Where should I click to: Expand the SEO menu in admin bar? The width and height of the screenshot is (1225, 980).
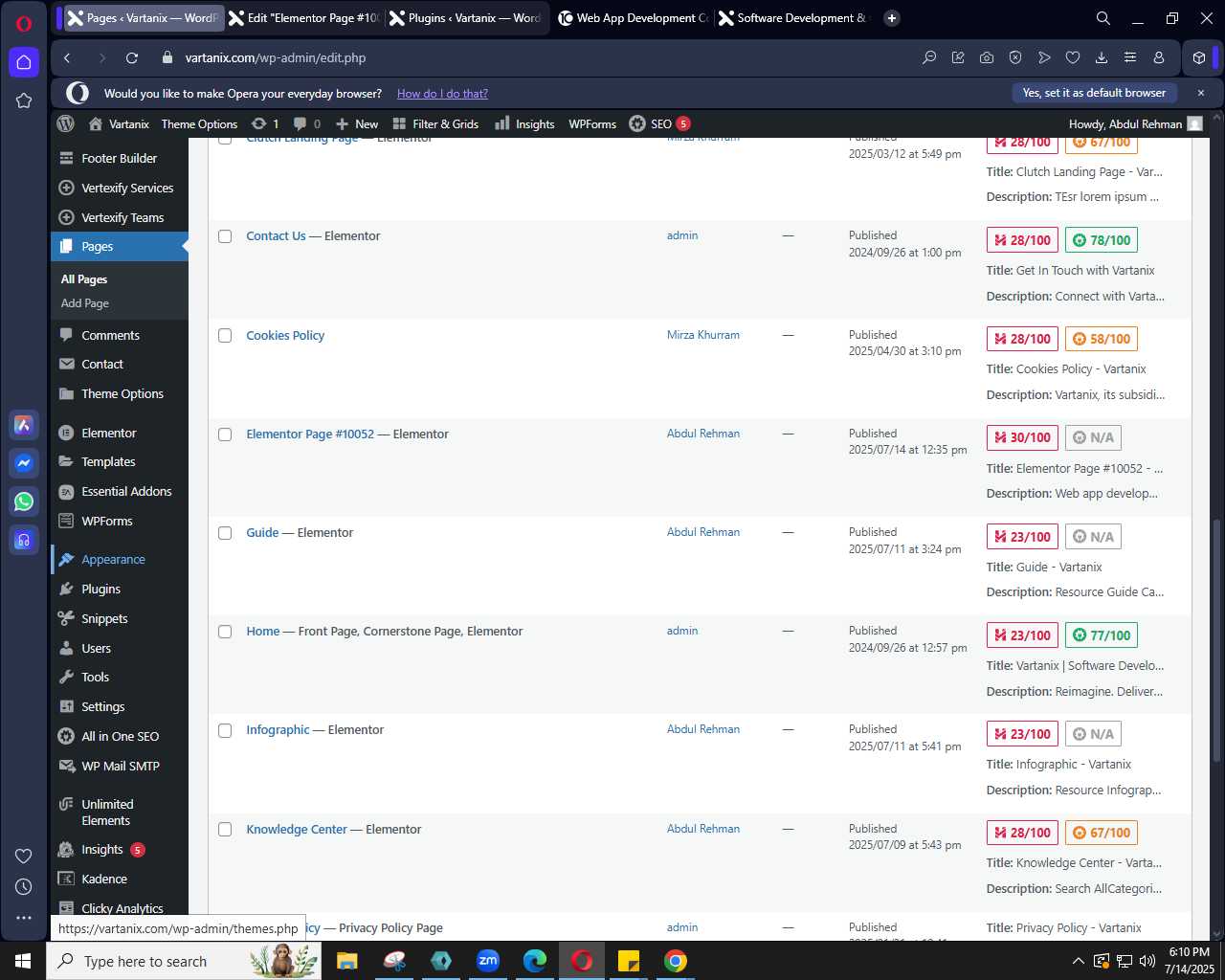click(659, 123)
